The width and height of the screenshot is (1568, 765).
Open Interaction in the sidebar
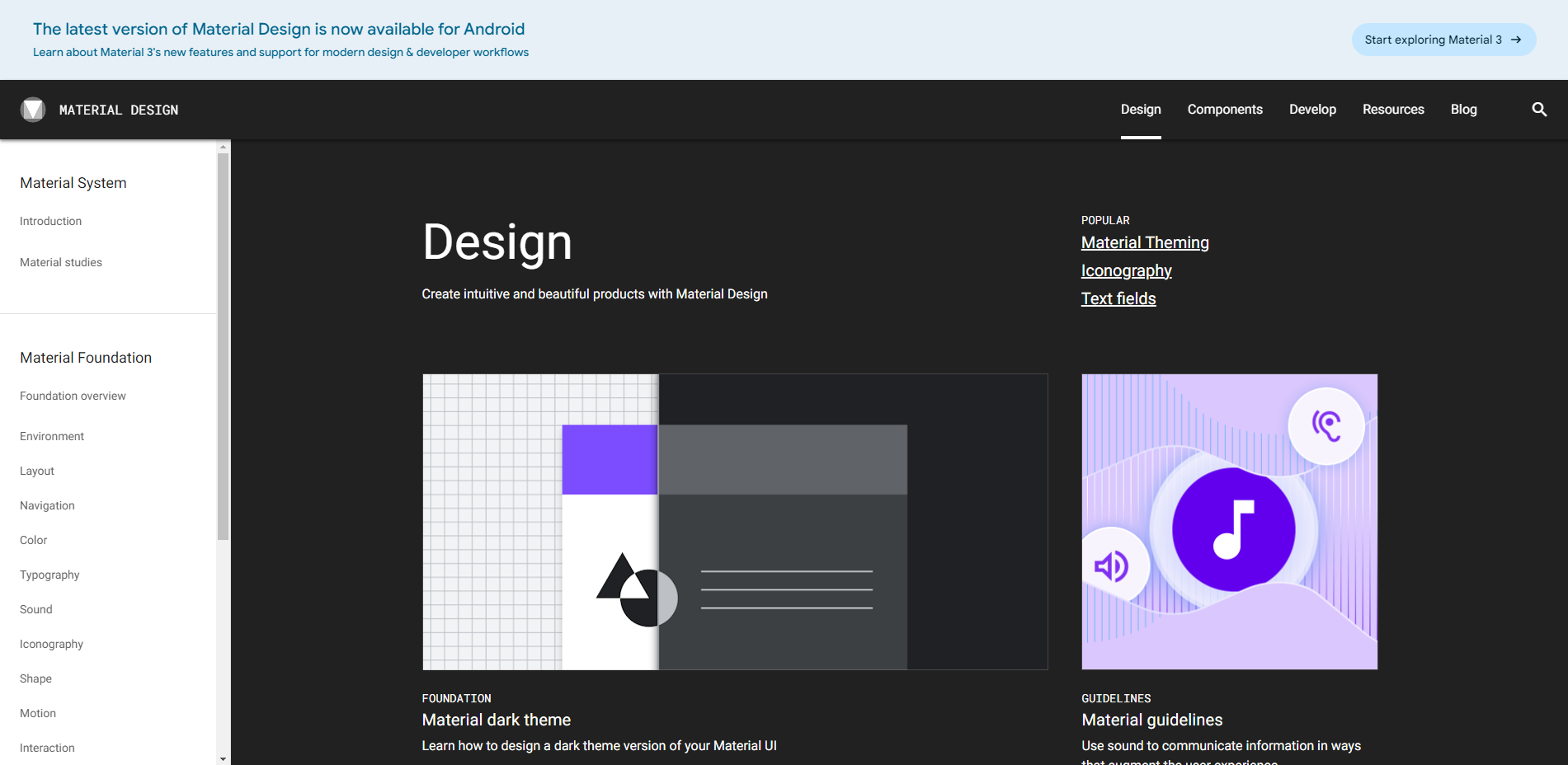click(x=47, y=748)
